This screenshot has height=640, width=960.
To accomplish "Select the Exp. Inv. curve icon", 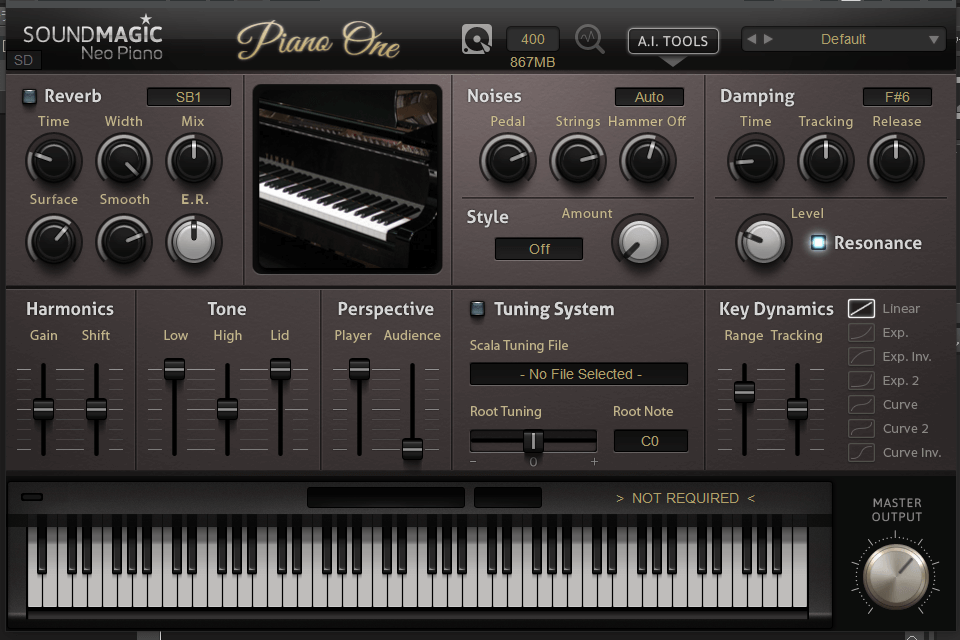I will (x=861, y=356).
